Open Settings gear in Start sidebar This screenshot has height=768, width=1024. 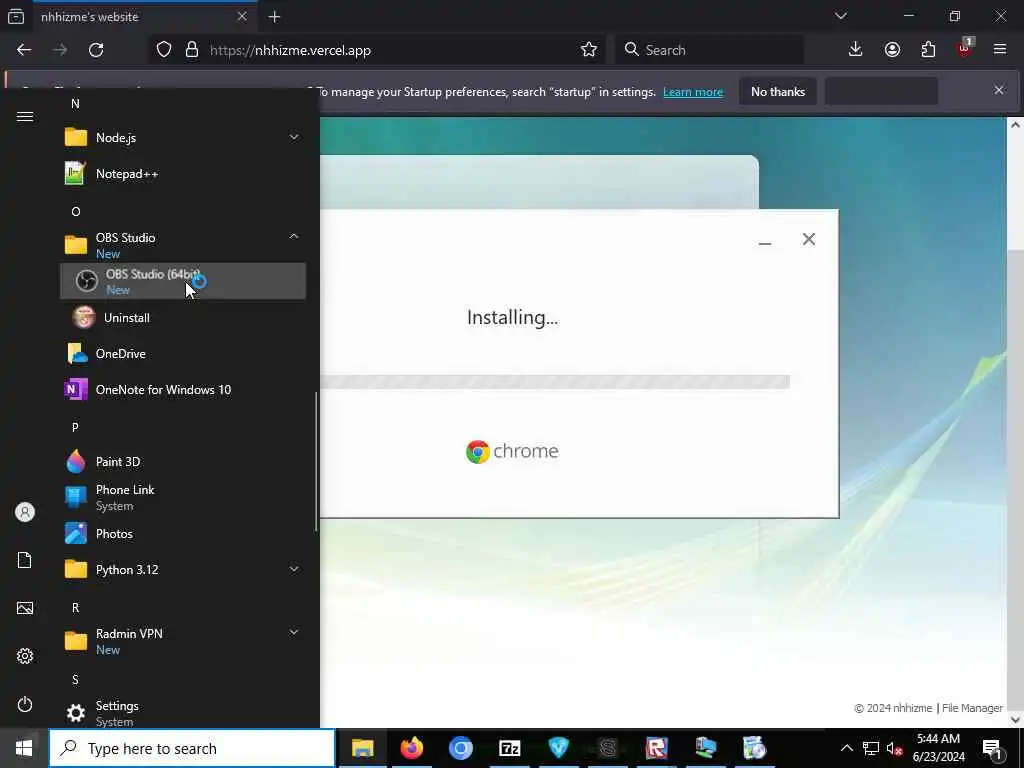point(25,656)
